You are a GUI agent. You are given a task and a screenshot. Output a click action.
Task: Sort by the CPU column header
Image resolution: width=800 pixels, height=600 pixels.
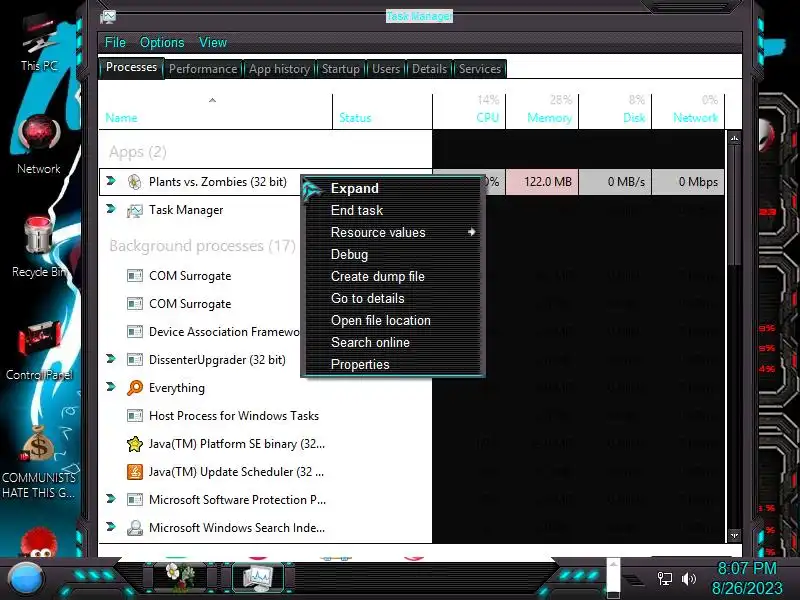tap(469, 111)
